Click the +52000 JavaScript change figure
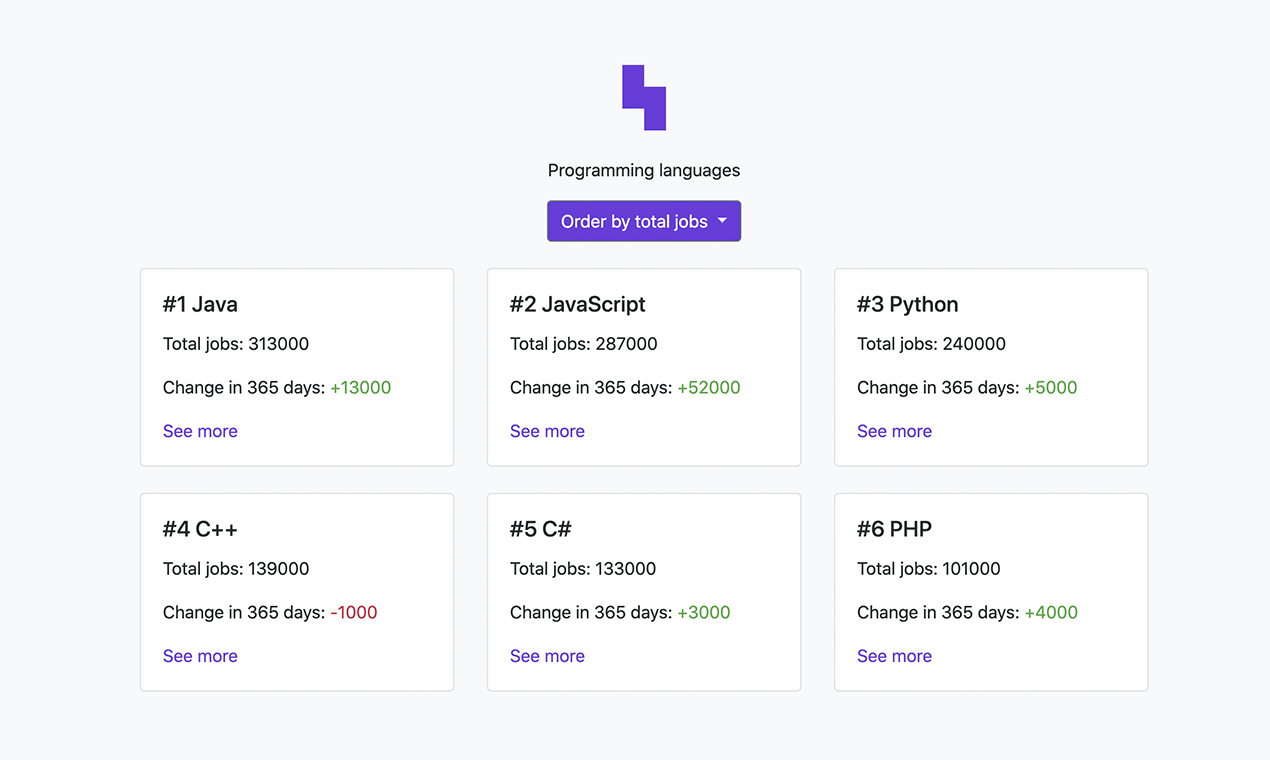Viewport: 1270px width, 760px height. tap(708, 388)
